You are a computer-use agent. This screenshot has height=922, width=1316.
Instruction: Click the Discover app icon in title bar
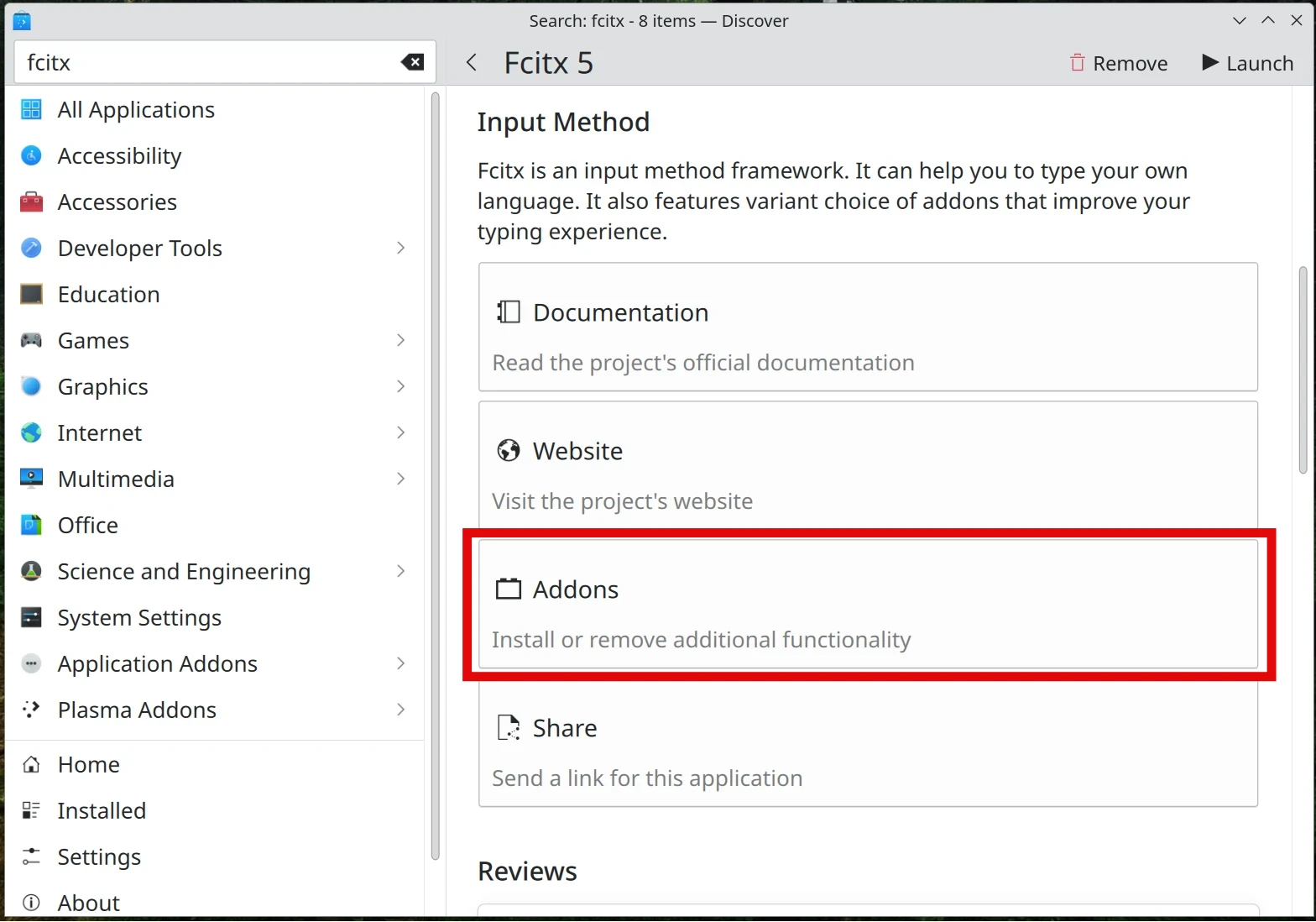[x=22, y=21]
